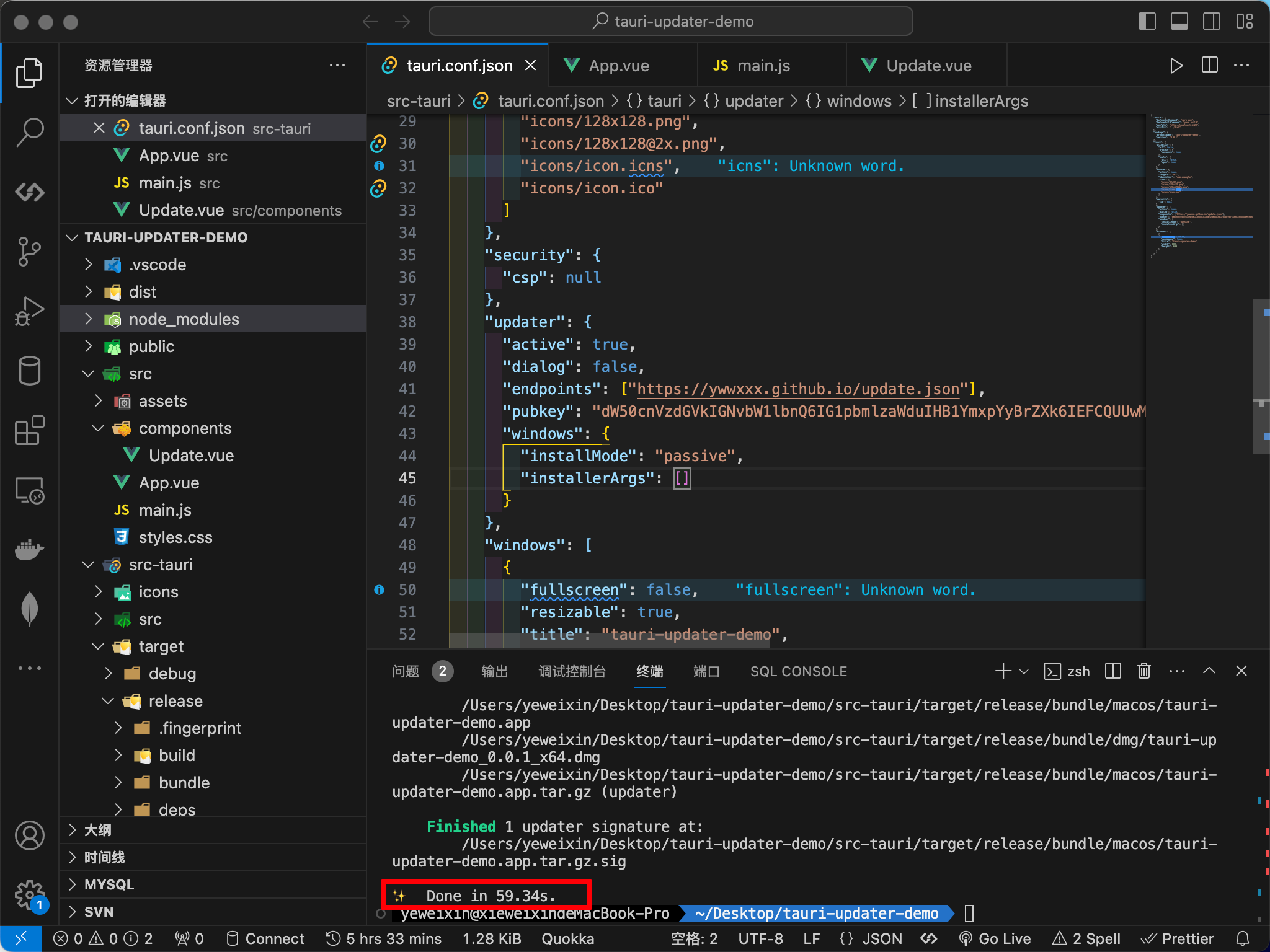Close the terminal panel
Viewport: 1270px width, 952px height.
click(x=1241, y=671)
